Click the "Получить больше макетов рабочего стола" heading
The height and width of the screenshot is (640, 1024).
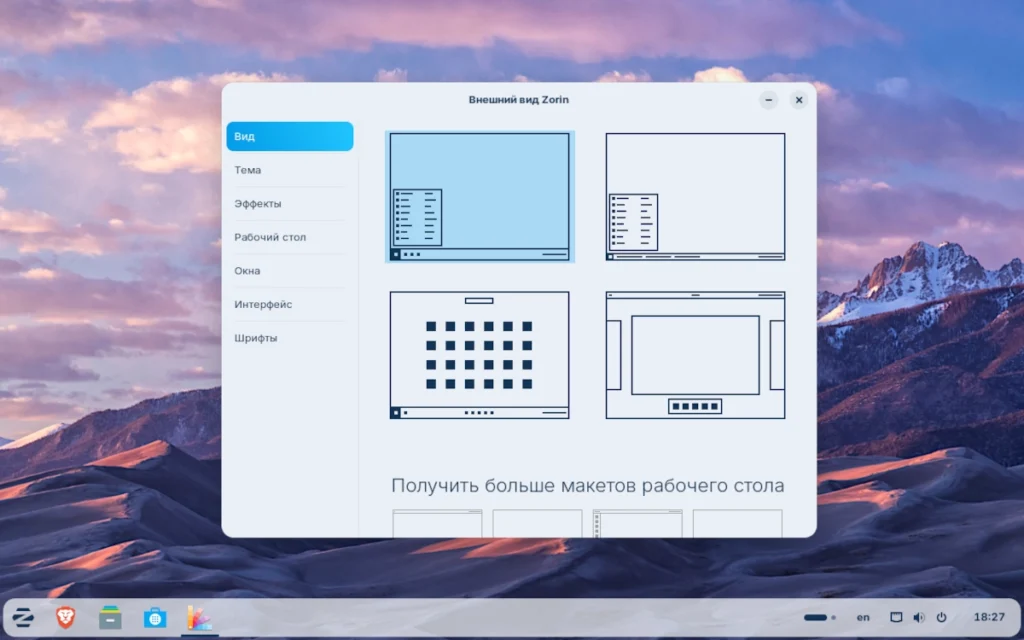tap(588, 486)
